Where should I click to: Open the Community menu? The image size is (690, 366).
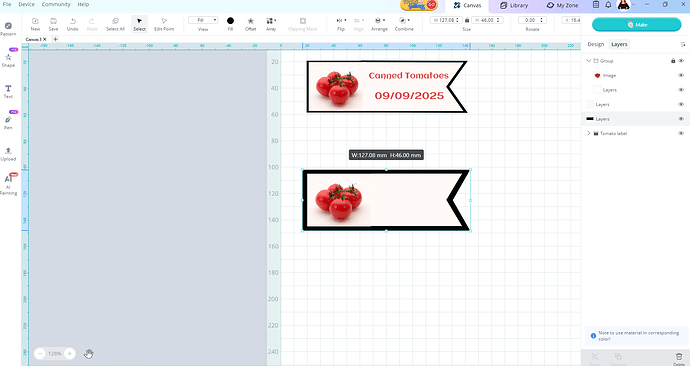(56, 4)
